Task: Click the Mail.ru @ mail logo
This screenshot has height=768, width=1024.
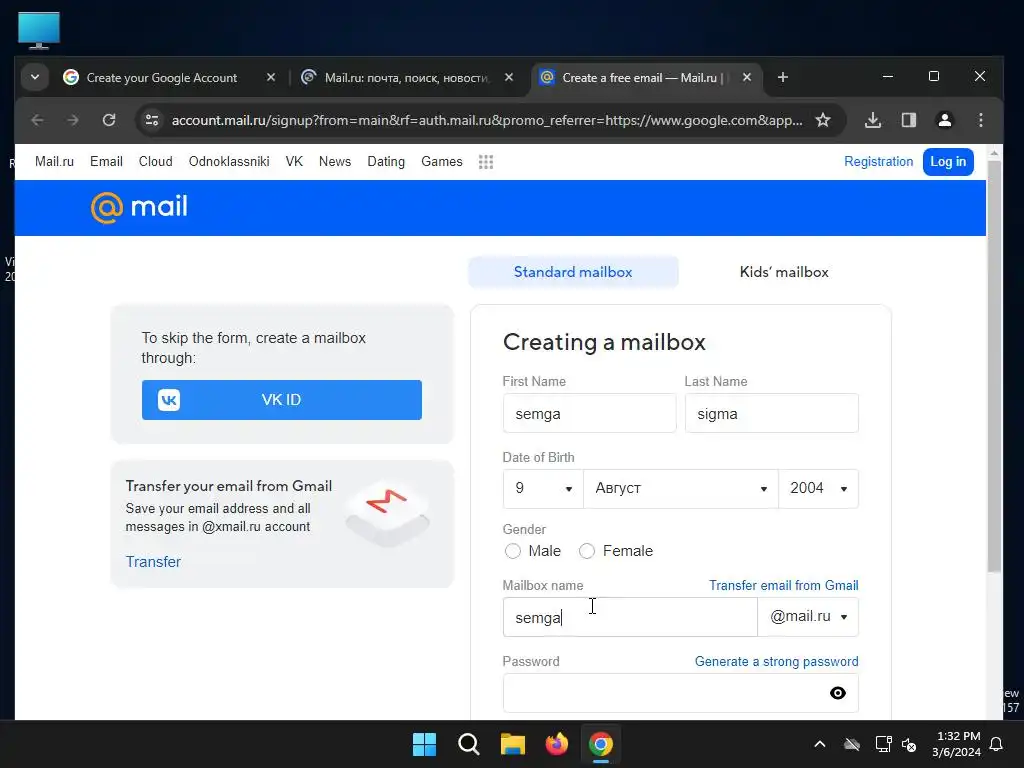Action: coord(139,208)
